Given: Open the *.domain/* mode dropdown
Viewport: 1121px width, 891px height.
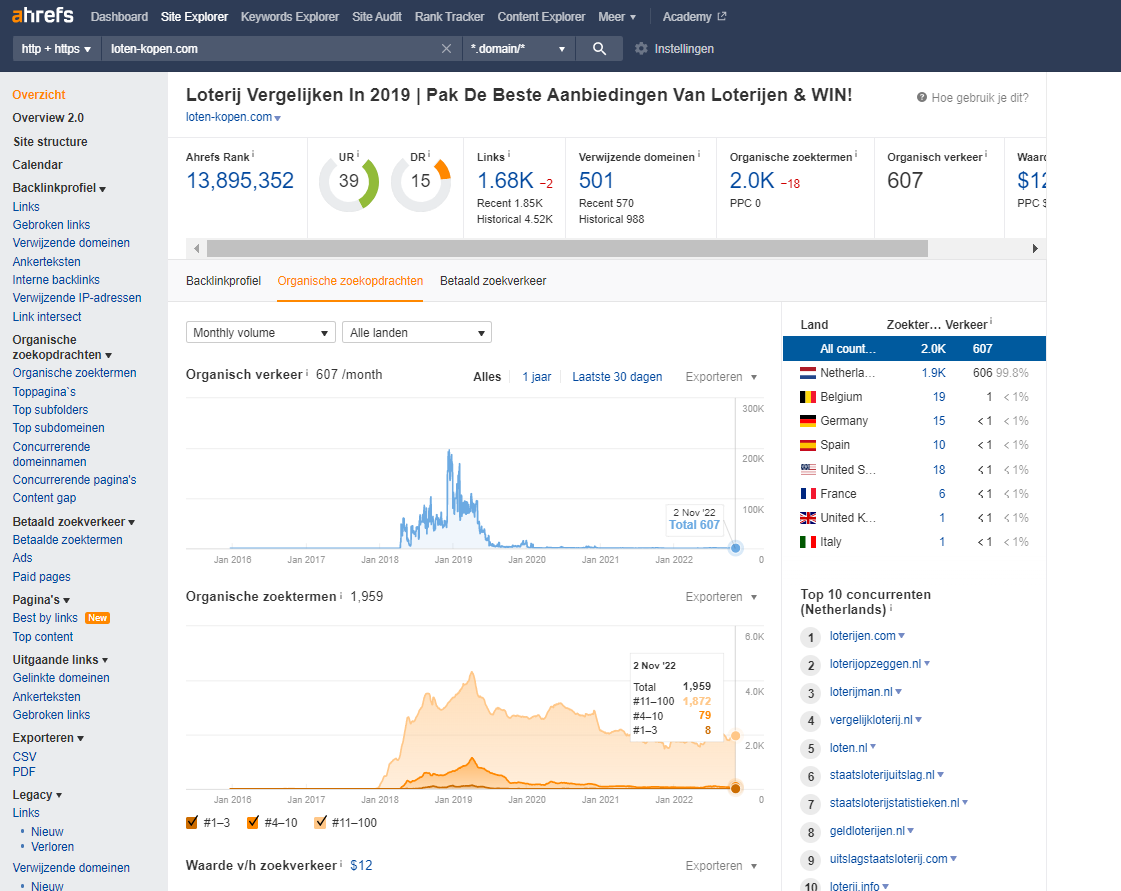Looking at the screenshot, I should (518, 49).
